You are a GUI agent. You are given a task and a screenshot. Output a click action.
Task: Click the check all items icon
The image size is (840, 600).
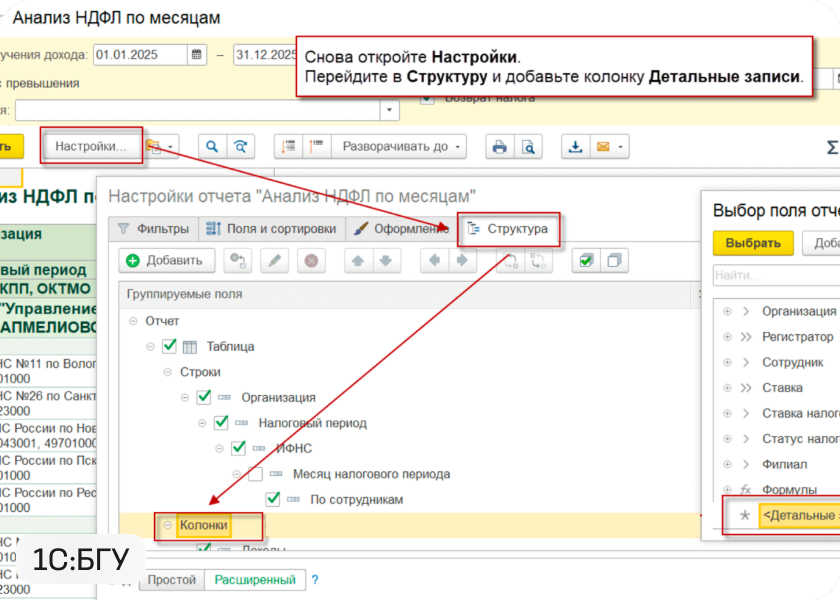586,260
